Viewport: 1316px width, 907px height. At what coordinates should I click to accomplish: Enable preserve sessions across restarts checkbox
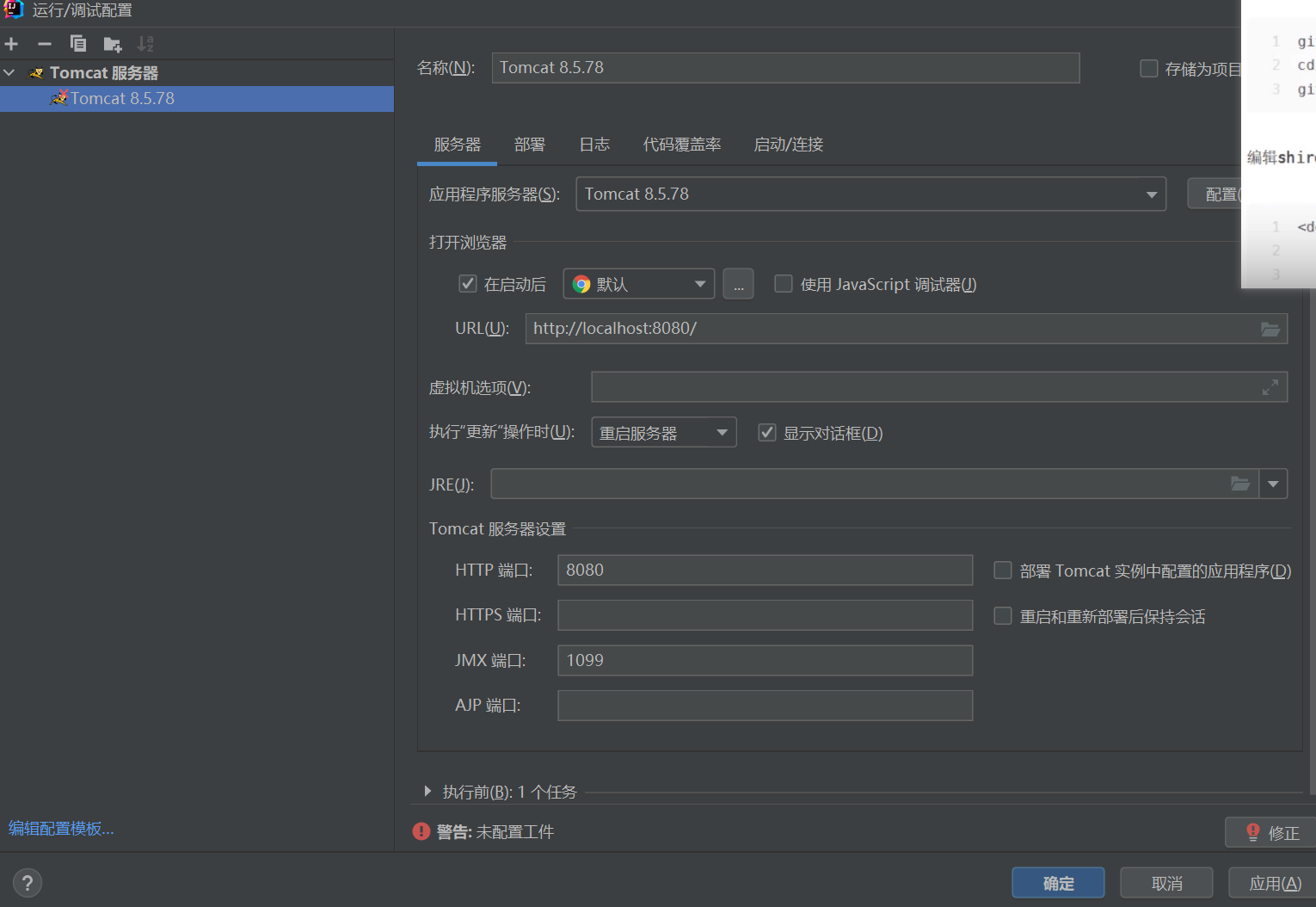tap(1003, 616)
